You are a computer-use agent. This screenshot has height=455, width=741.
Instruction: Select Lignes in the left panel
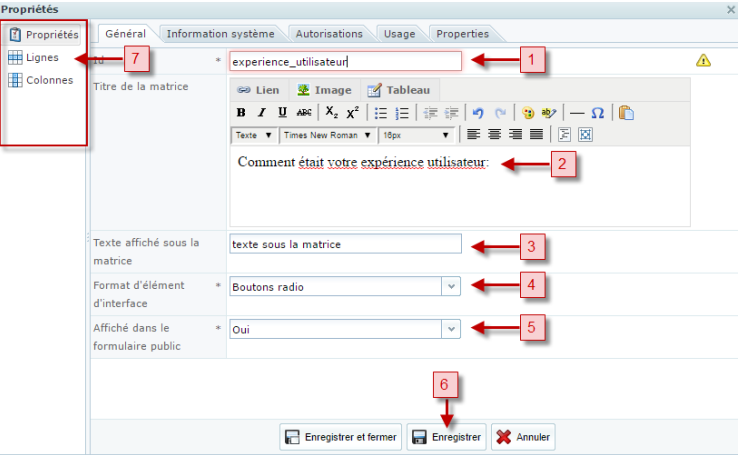(42, 58)
